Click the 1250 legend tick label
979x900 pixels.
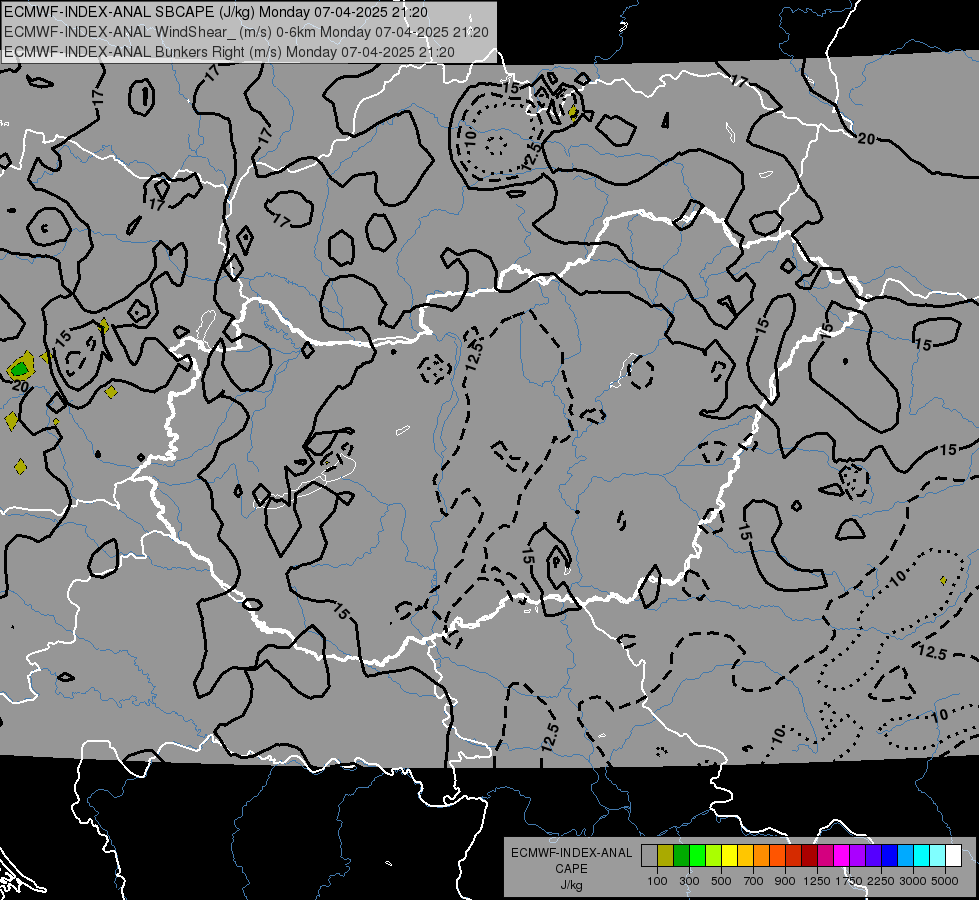(x=817, y=881)
